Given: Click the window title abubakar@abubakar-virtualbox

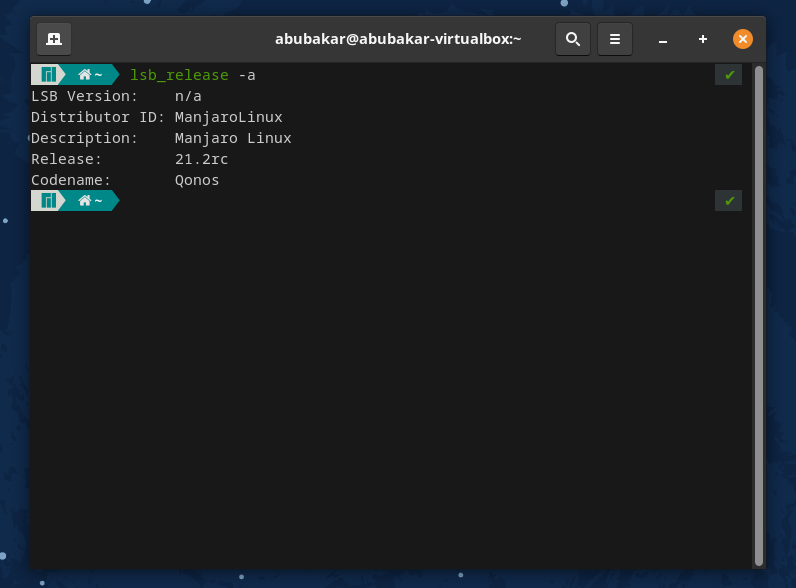Looking at the screenshot, I should pyautogui.click(x=398, y=39).
